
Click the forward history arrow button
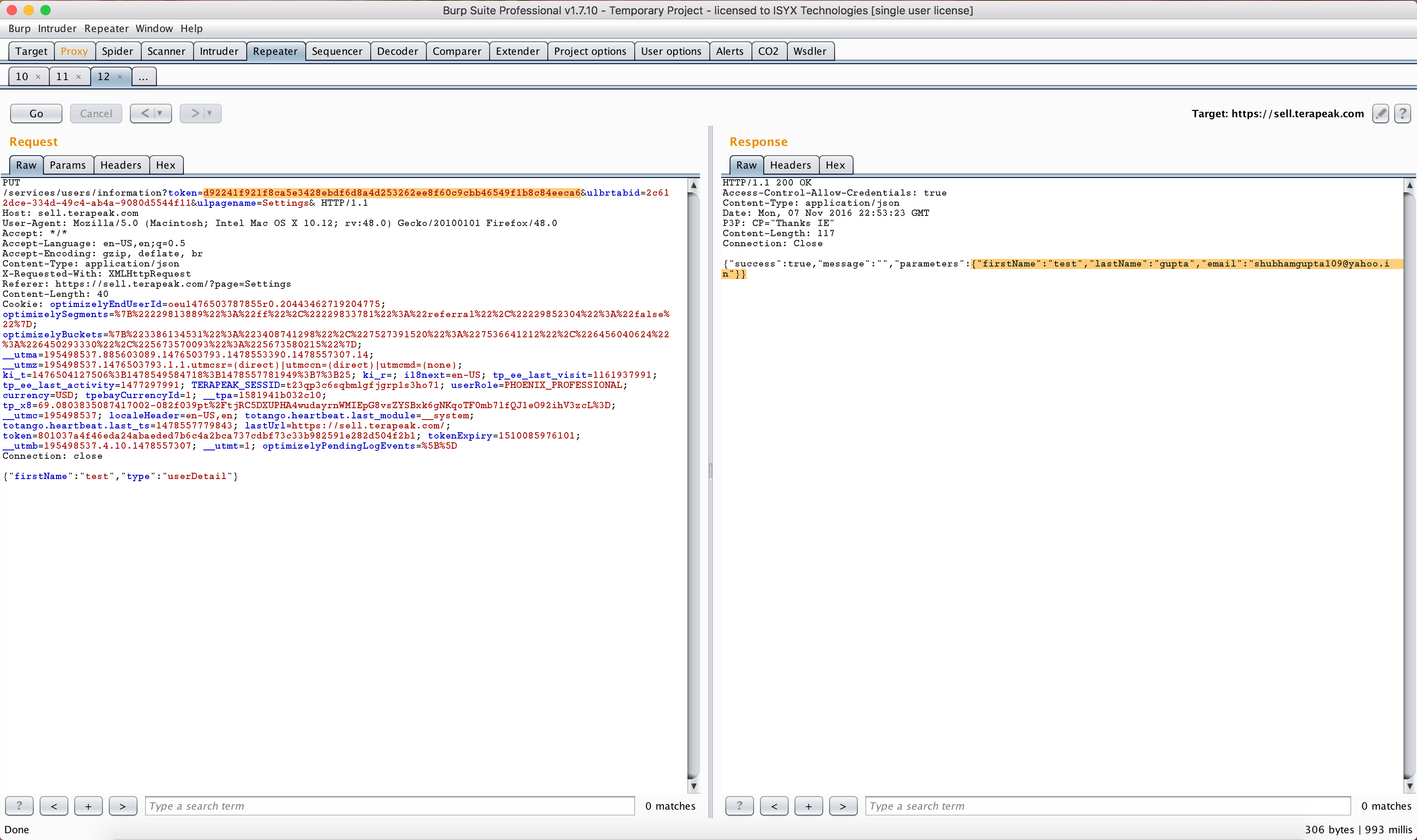195,113
